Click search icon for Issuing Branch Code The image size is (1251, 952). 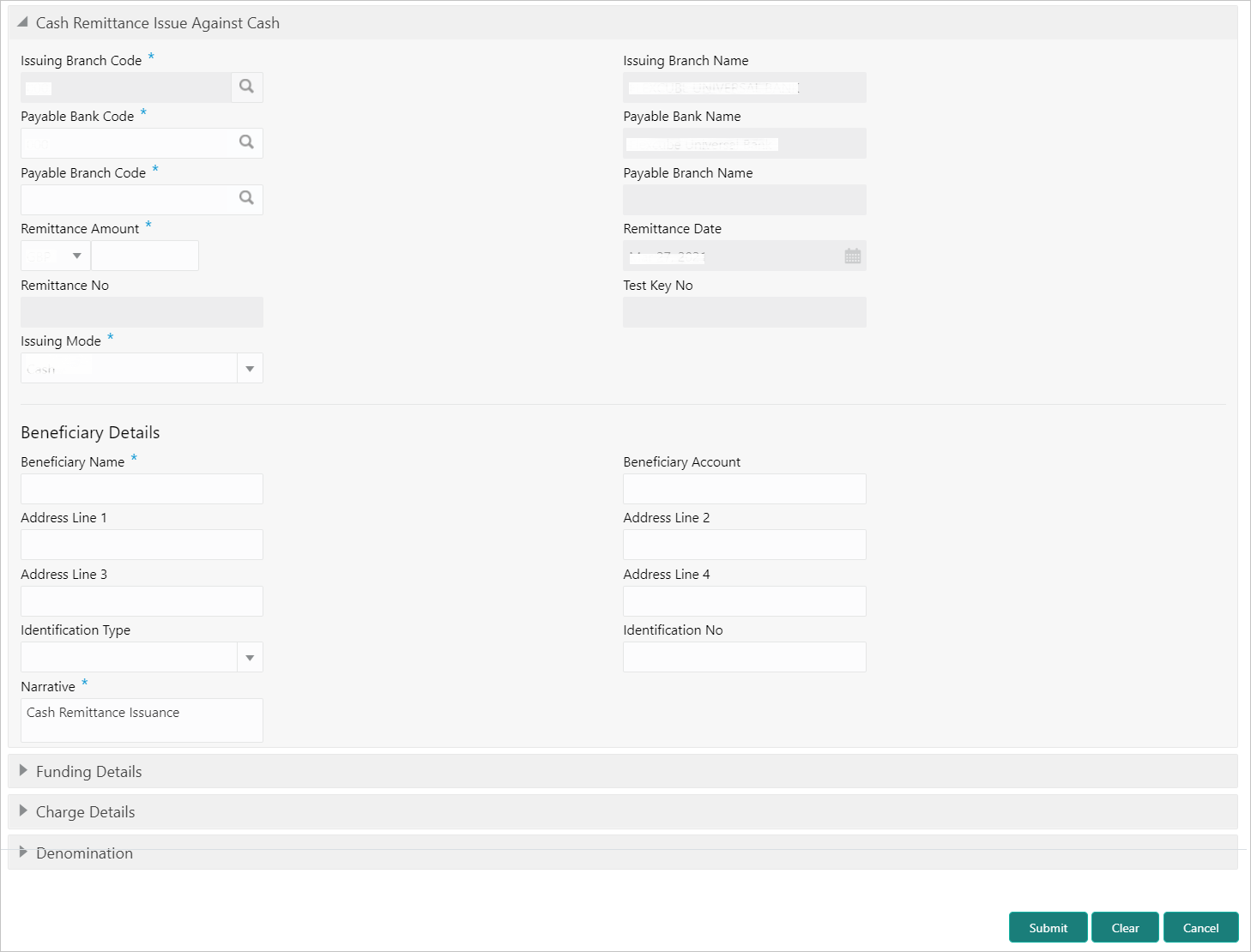pos(246,87)
